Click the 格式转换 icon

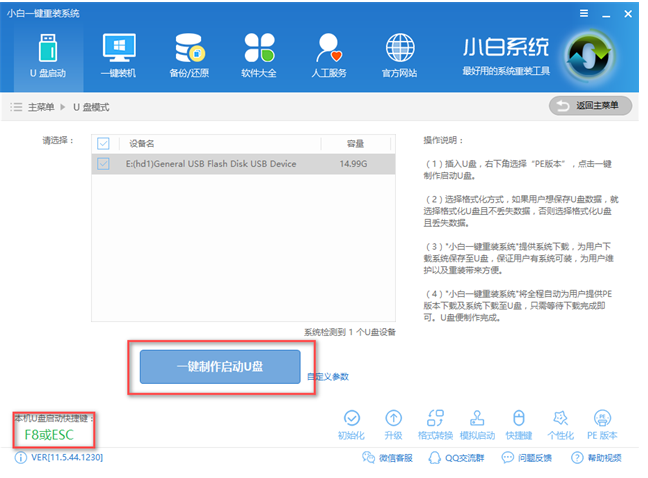pos(435,425)
